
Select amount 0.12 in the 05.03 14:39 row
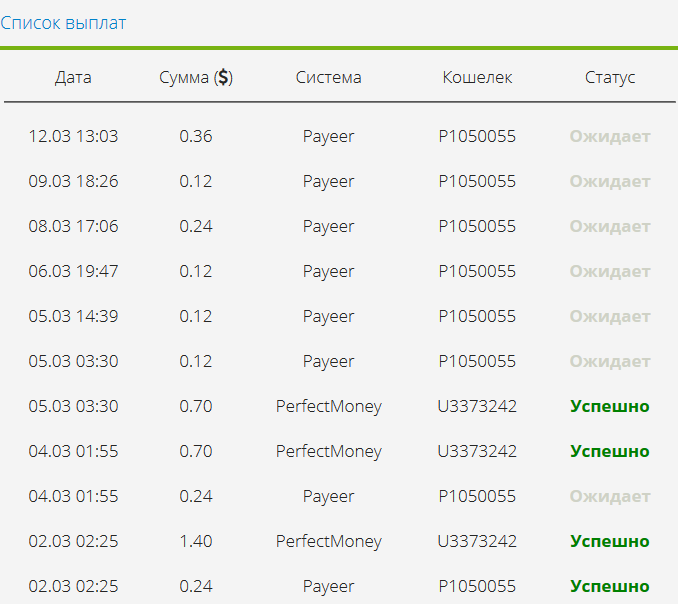196,316
